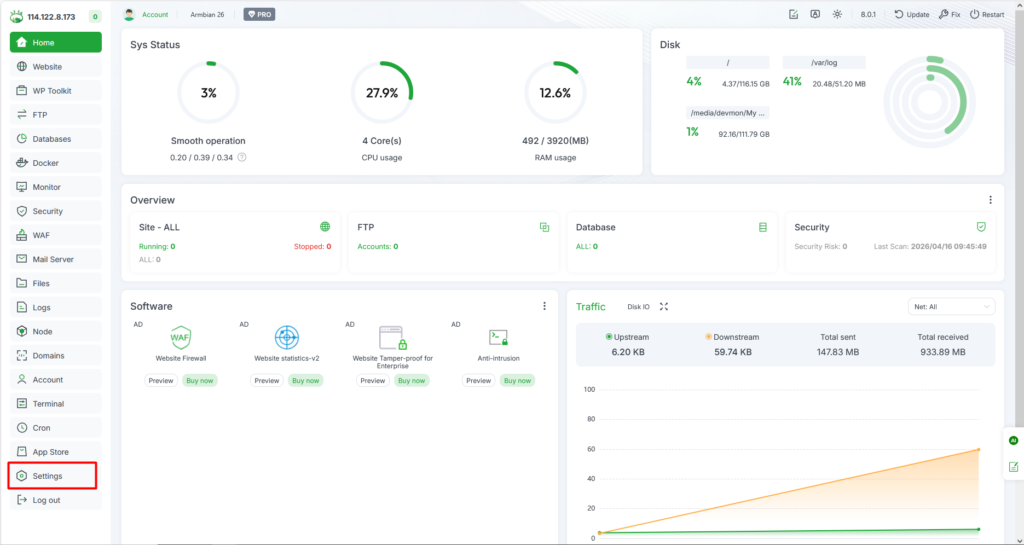Open Settings in the sidebar

tap(47, 476)
